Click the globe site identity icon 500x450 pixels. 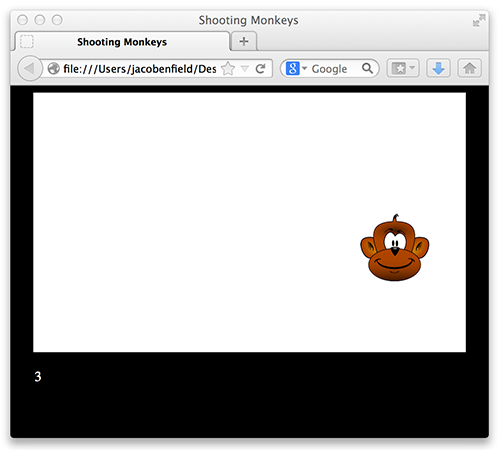tap(53, 69)
